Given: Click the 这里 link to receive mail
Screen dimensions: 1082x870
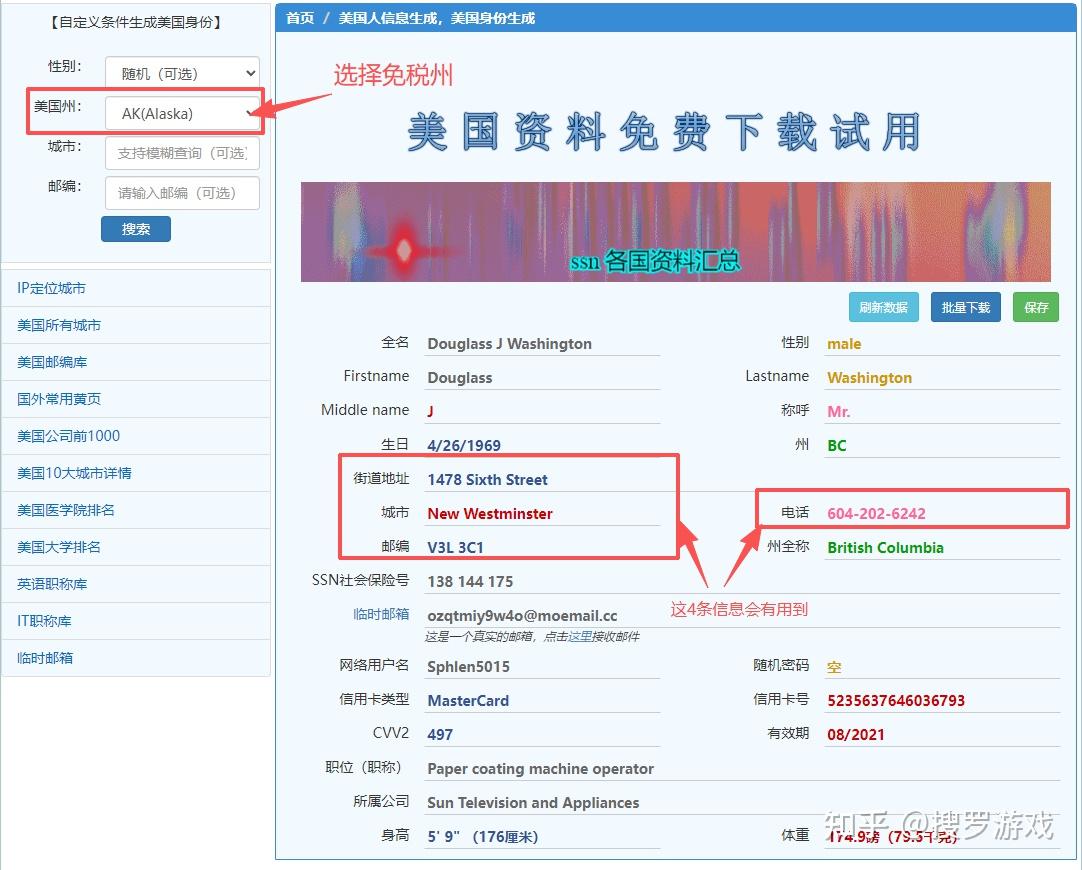Looking at the screenshot, I should 580,636.
